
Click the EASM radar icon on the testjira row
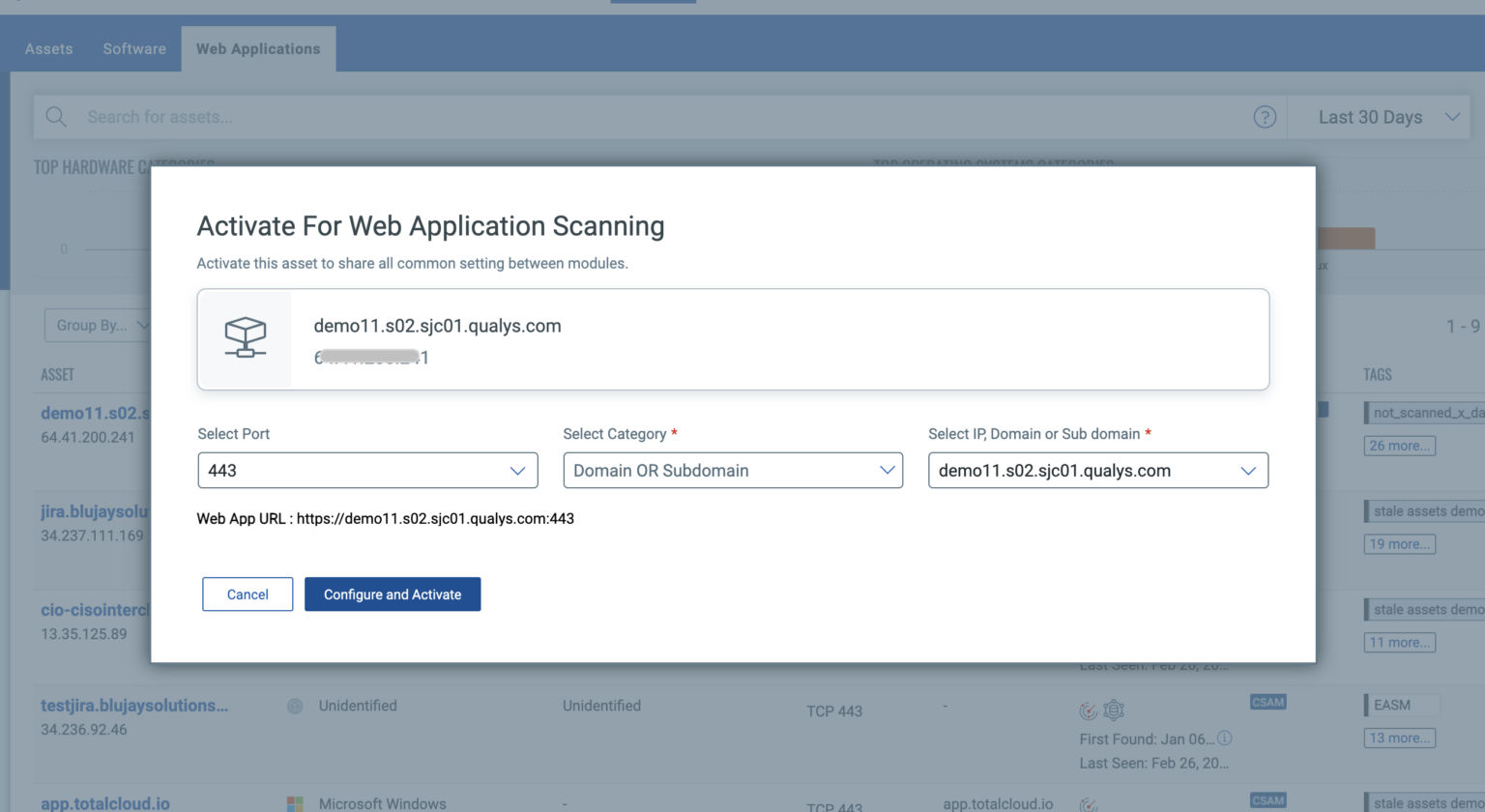coord(1085,710)
